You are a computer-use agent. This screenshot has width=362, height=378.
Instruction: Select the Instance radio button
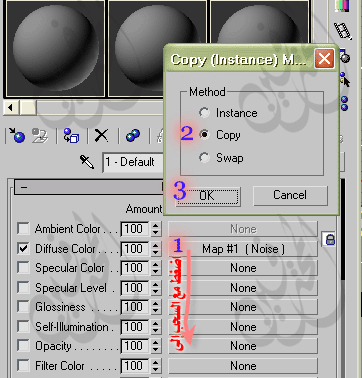(204, 113)
